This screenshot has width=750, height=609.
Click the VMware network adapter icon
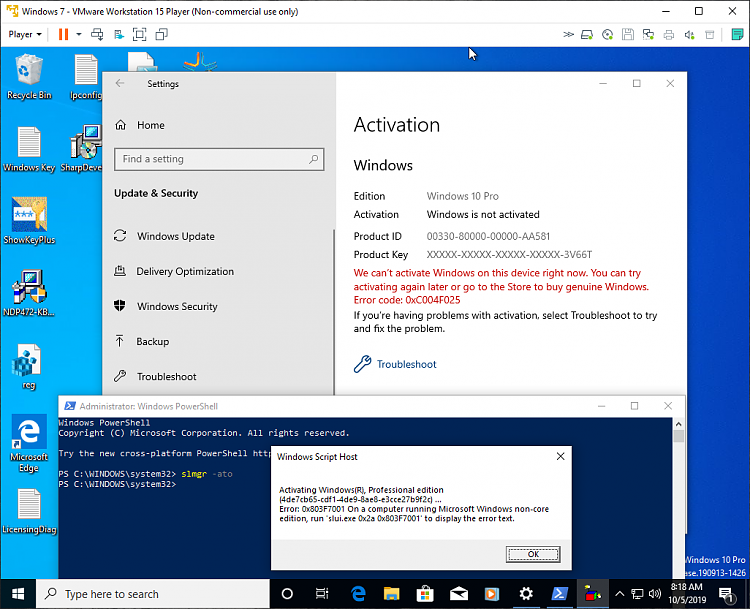point(648,34)
